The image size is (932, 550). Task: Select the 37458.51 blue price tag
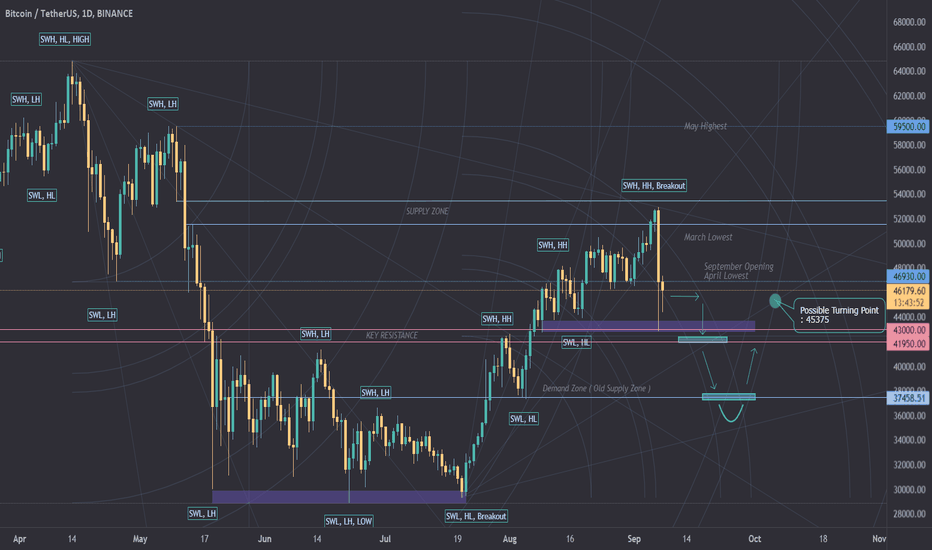(x=909, y=398)
